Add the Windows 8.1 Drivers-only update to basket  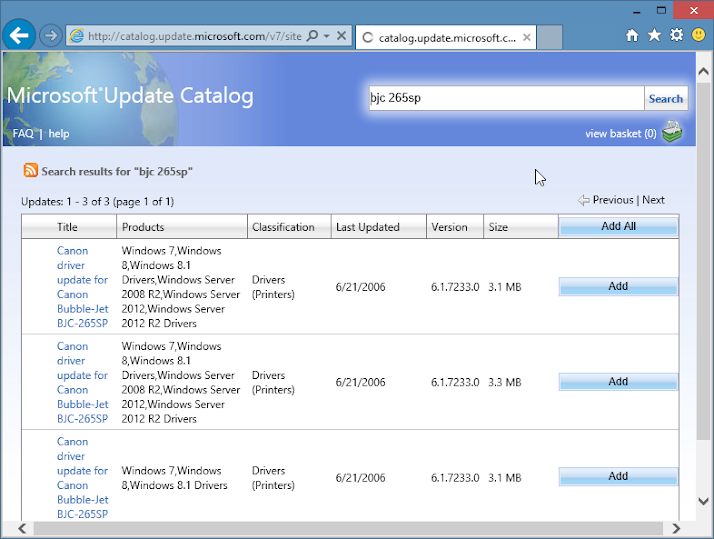[618, 476]
